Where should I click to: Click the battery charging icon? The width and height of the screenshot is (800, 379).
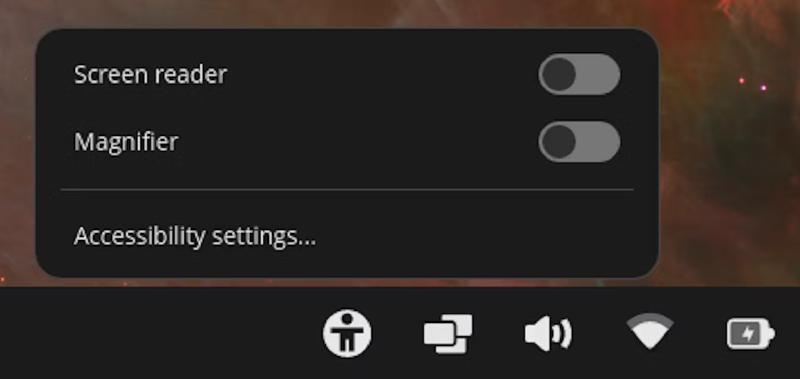coord(751,334)
